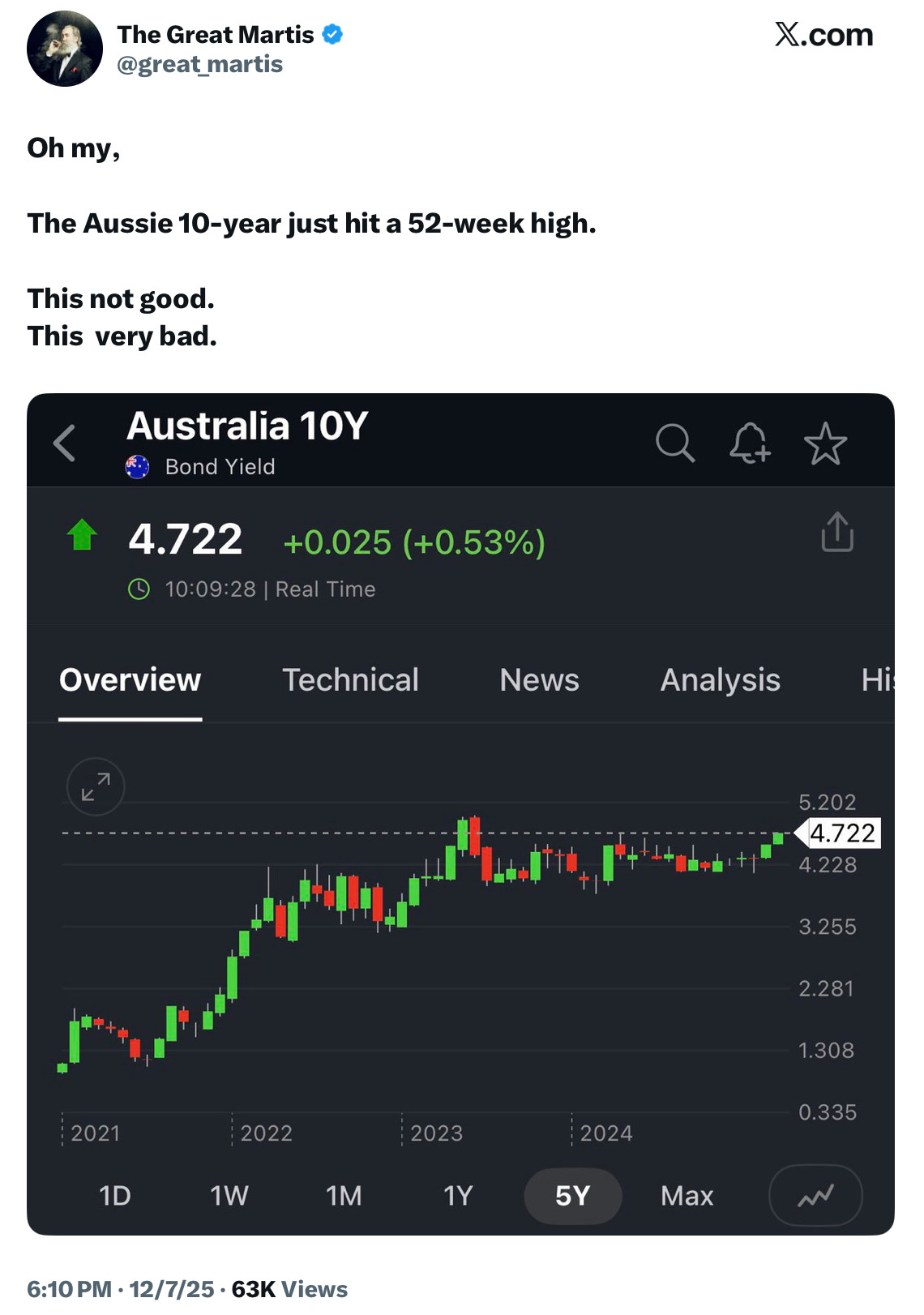Select the 1M time range
The image size is (924, 1315).
[x=344, y=1196]
